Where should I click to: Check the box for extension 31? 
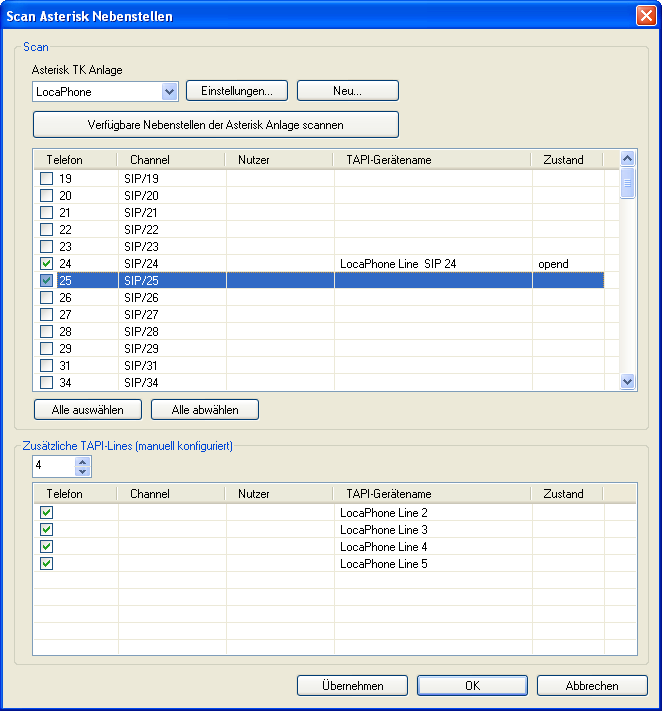click(46, 366)
